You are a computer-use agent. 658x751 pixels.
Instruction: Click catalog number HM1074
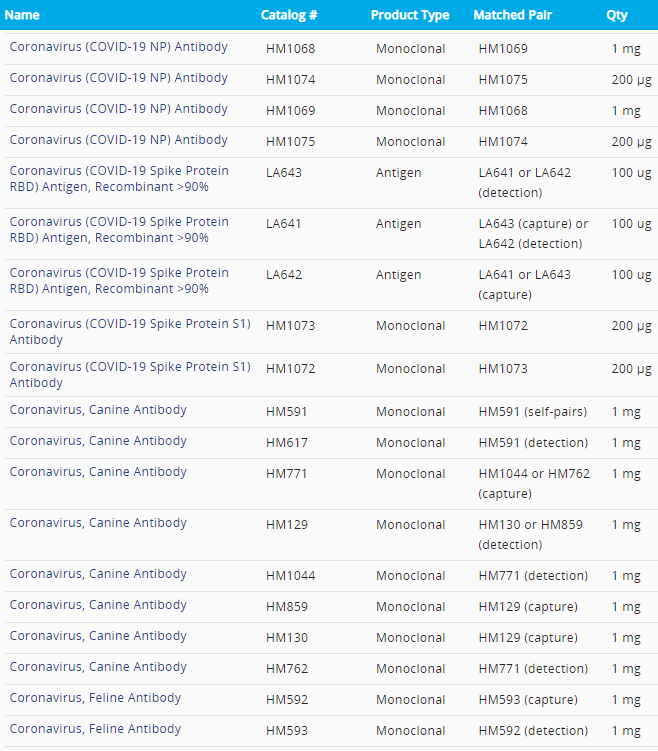click(x=290, y=80)
